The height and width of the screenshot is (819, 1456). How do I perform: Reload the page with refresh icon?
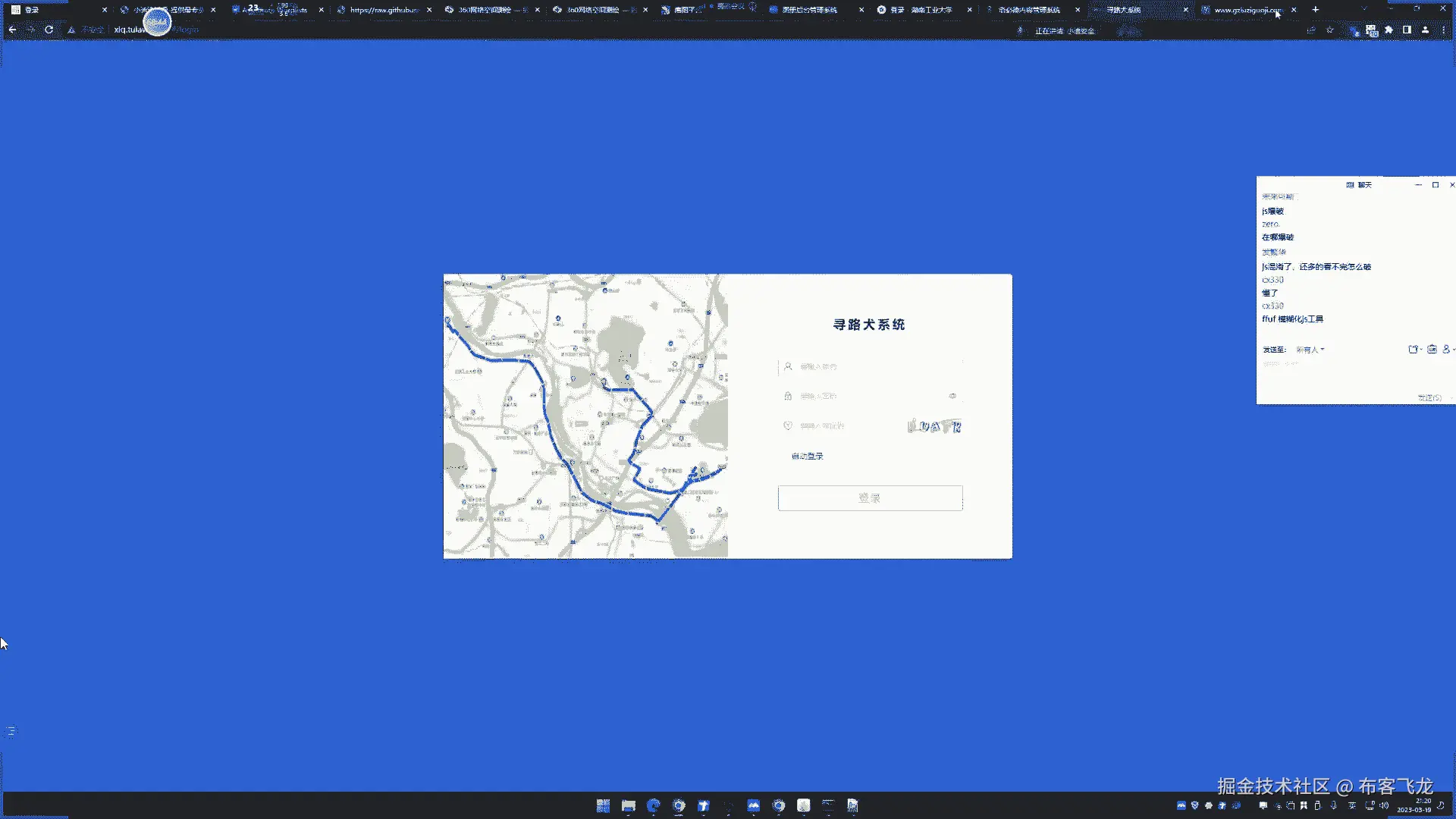point(49,30)
